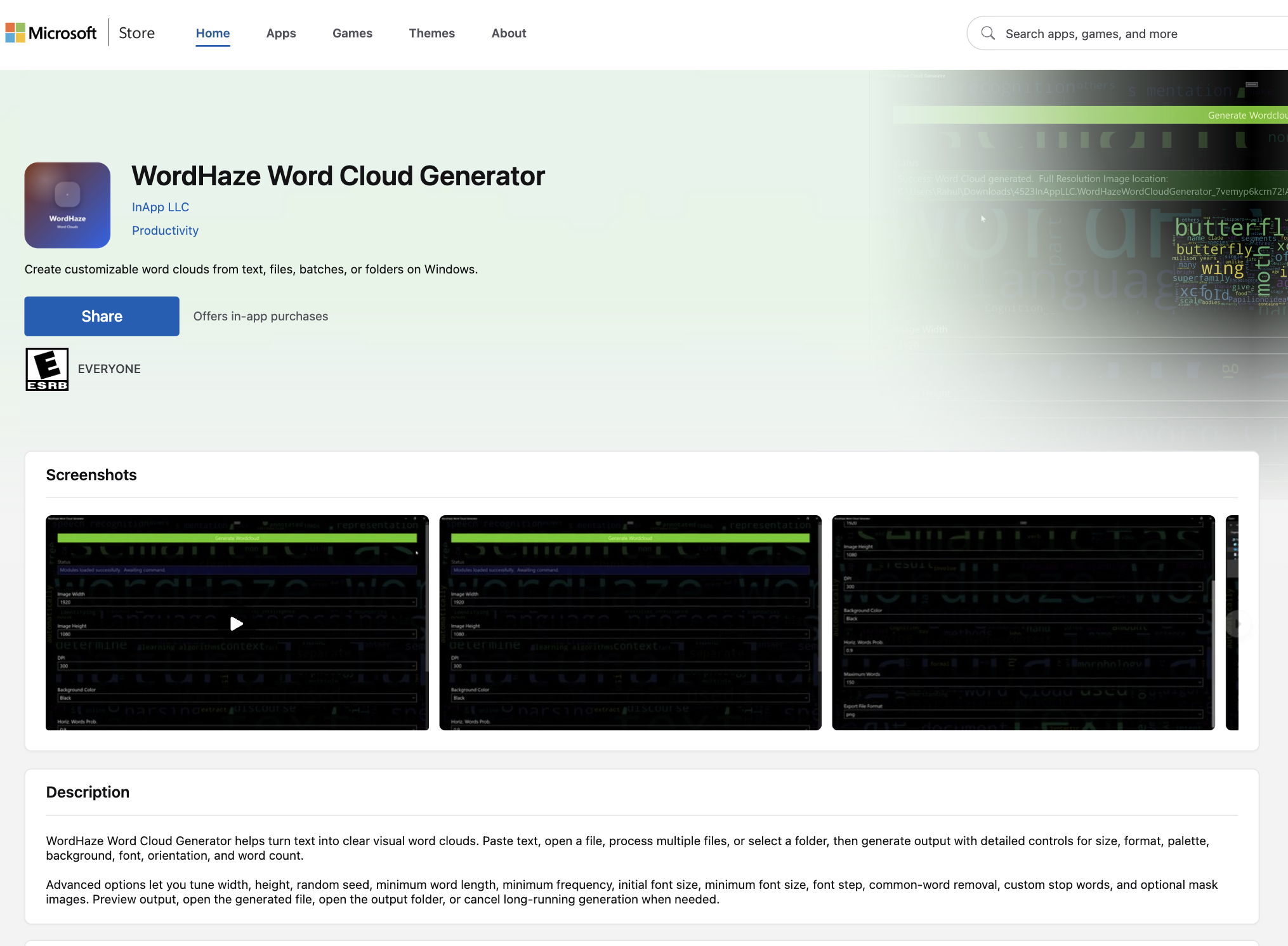Click the Description section heading
The image size is (1288, 946).
88,792
